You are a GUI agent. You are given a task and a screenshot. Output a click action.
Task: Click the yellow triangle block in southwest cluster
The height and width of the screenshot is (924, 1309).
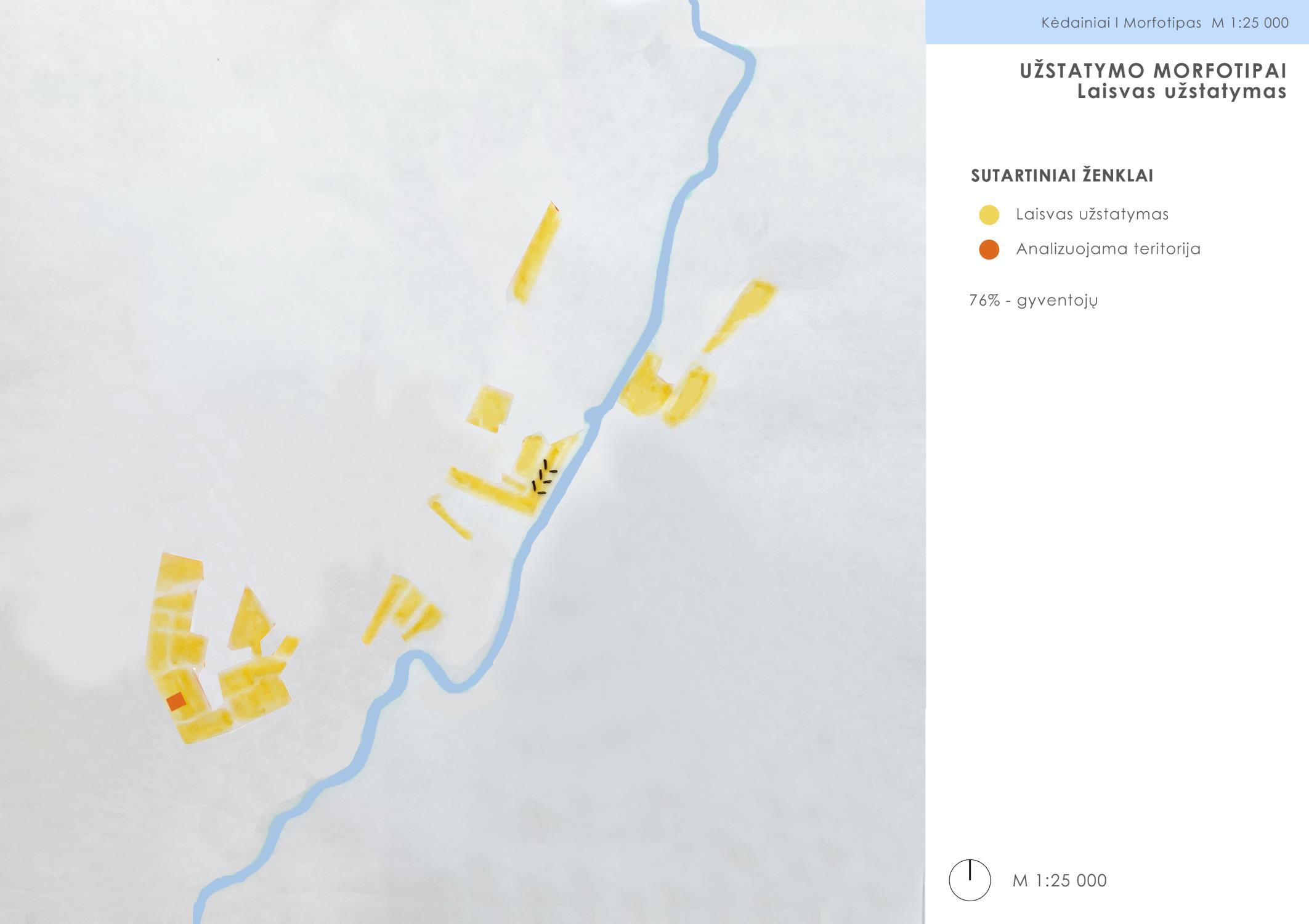[249, 619]
